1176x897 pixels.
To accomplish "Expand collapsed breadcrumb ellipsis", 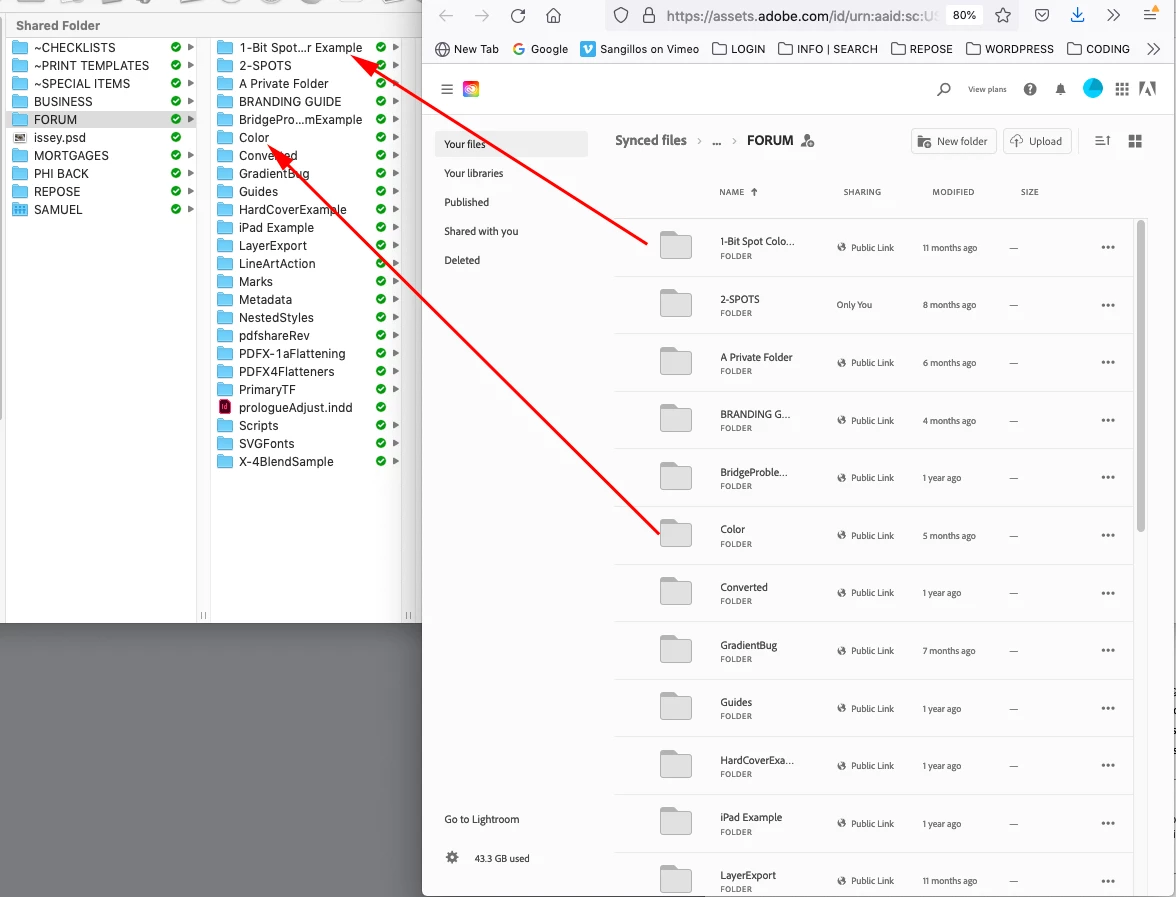I will (716, 141).
